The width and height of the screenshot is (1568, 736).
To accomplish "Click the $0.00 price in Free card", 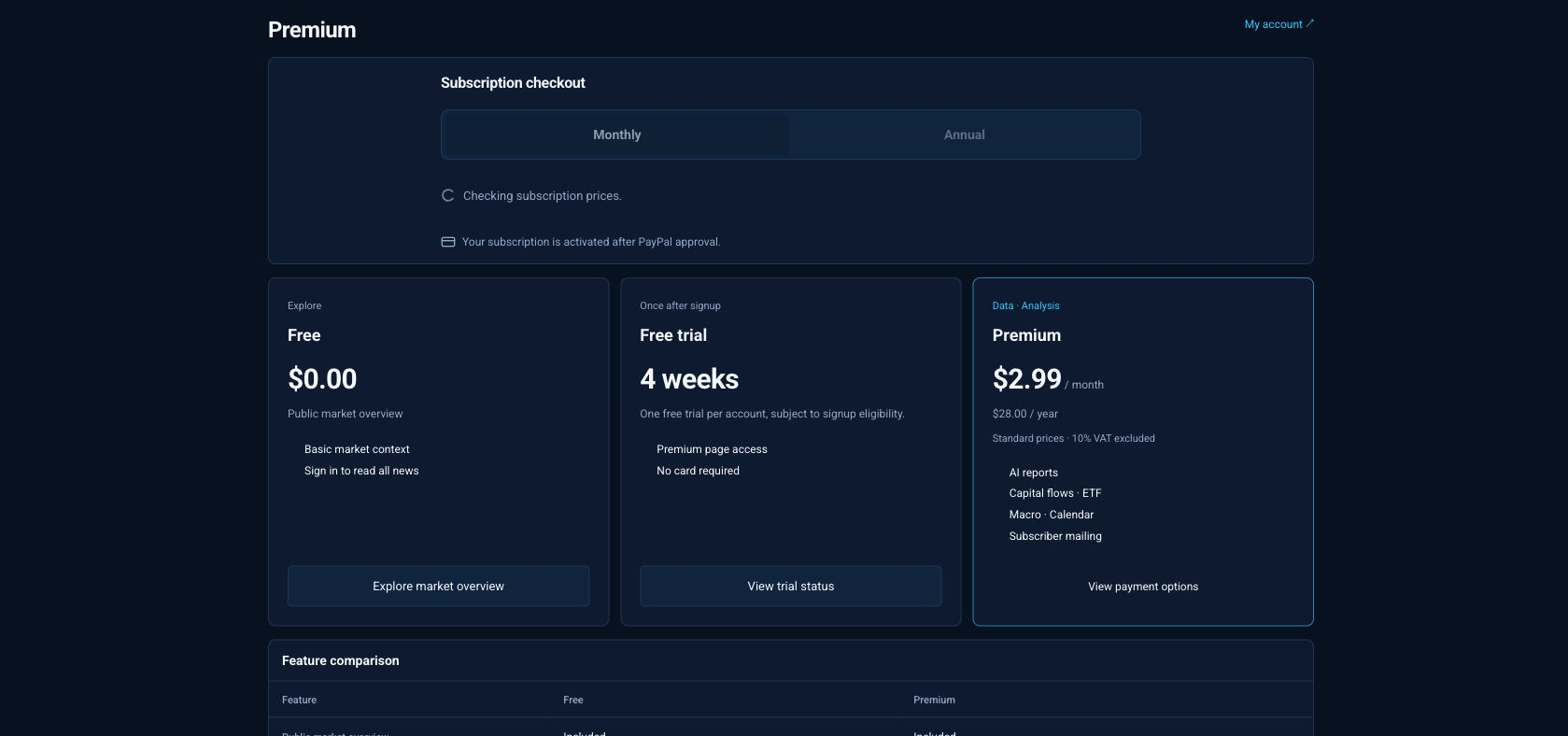I will pos(322,379).
